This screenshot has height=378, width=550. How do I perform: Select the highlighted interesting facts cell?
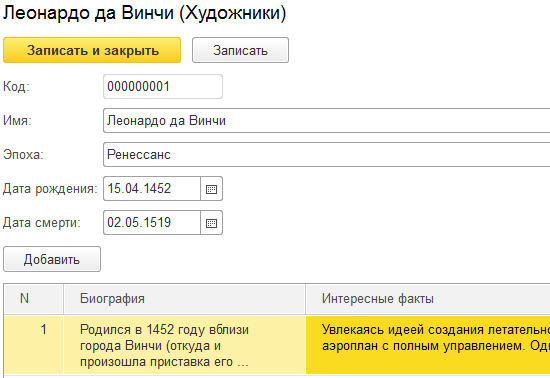point(428,345)
